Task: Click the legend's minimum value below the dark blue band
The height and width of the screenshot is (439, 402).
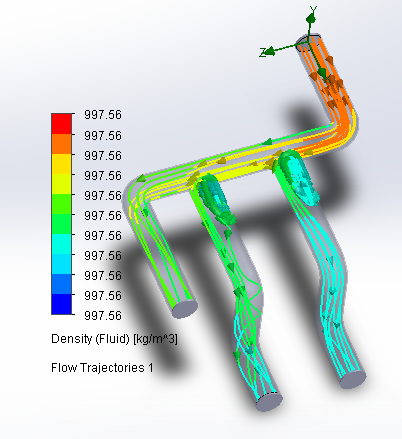Action: [103, 315]
